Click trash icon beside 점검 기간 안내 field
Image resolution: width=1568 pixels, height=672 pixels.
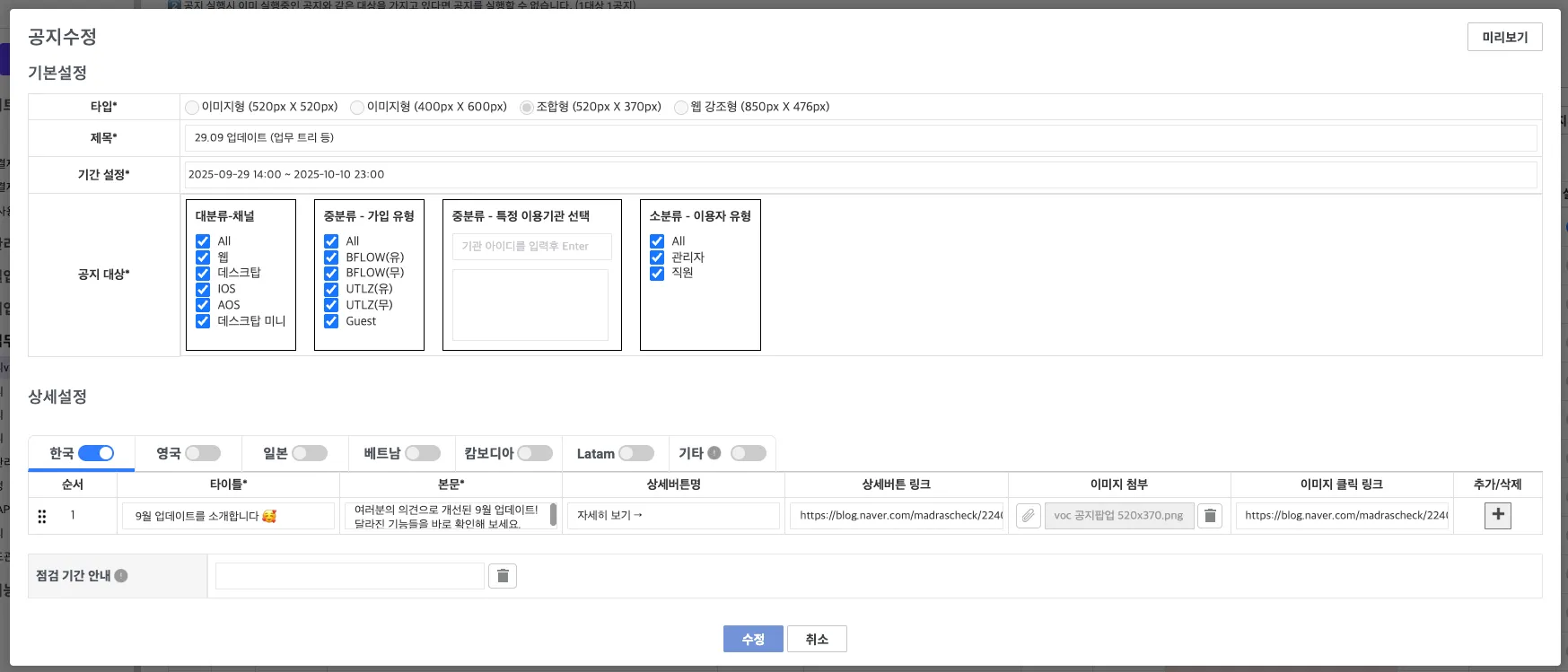pyautogui.click(x=503, y=576)
